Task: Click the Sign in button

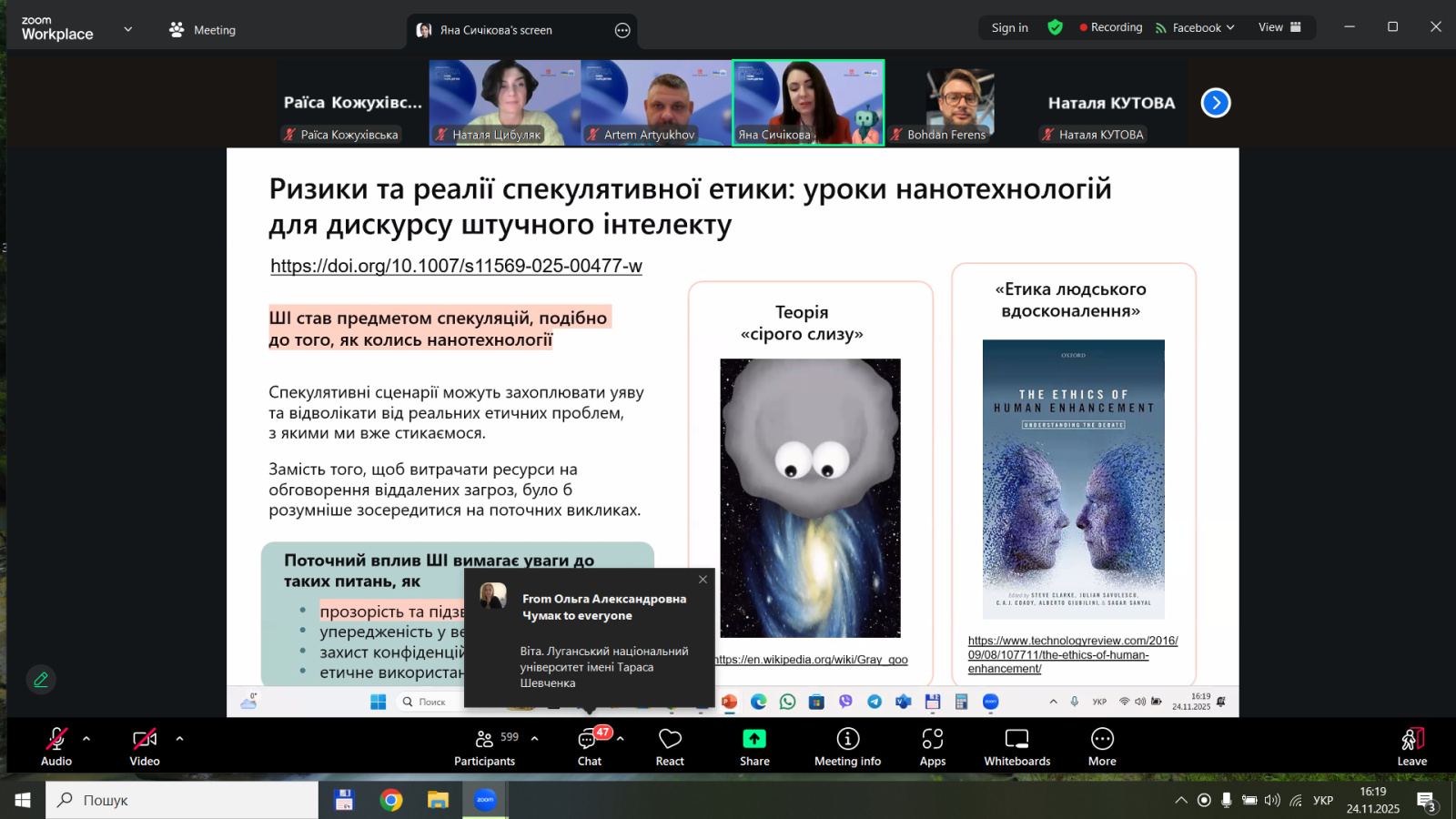Action: [x=1009, y=27]
